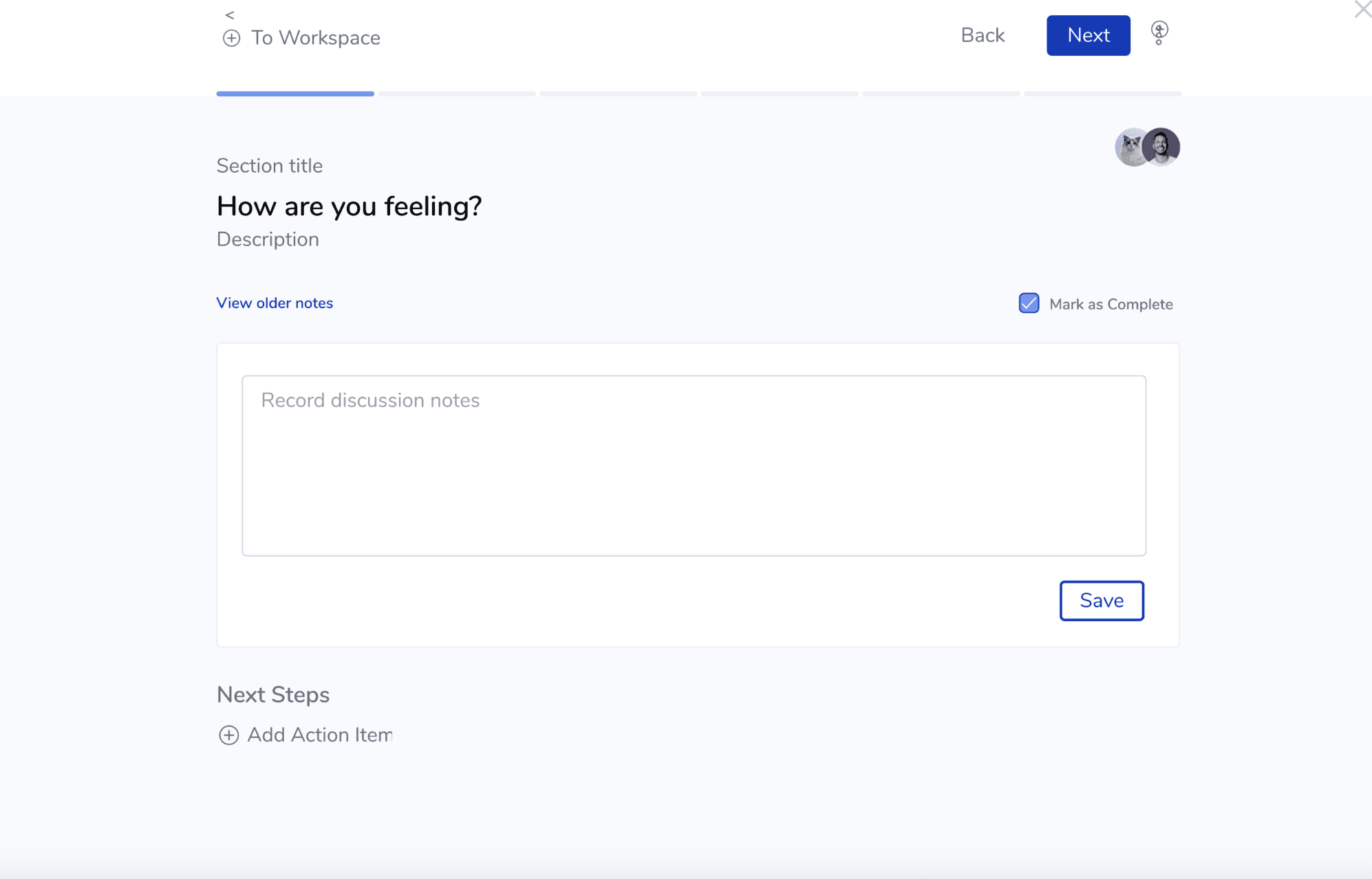Click the lightbulb hint icon near Next
This screenshot has height=879, width=1372.
pos(1159,33)
